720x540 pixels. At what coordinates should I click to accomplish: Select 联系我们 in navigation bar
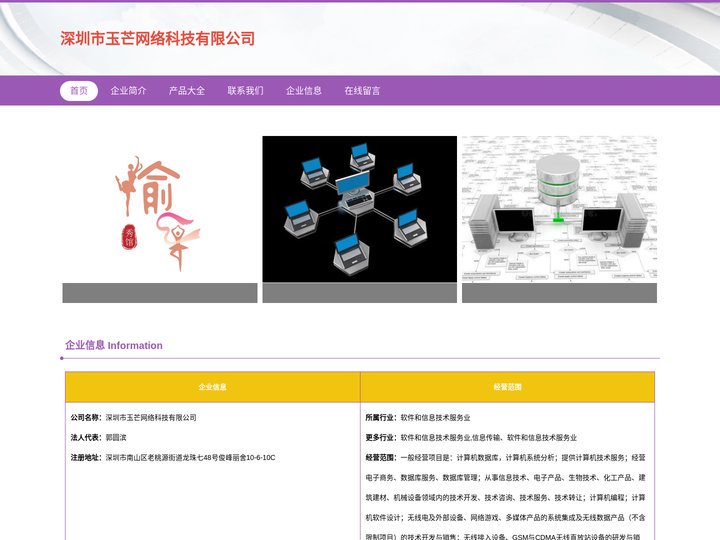tap(245, 90)
